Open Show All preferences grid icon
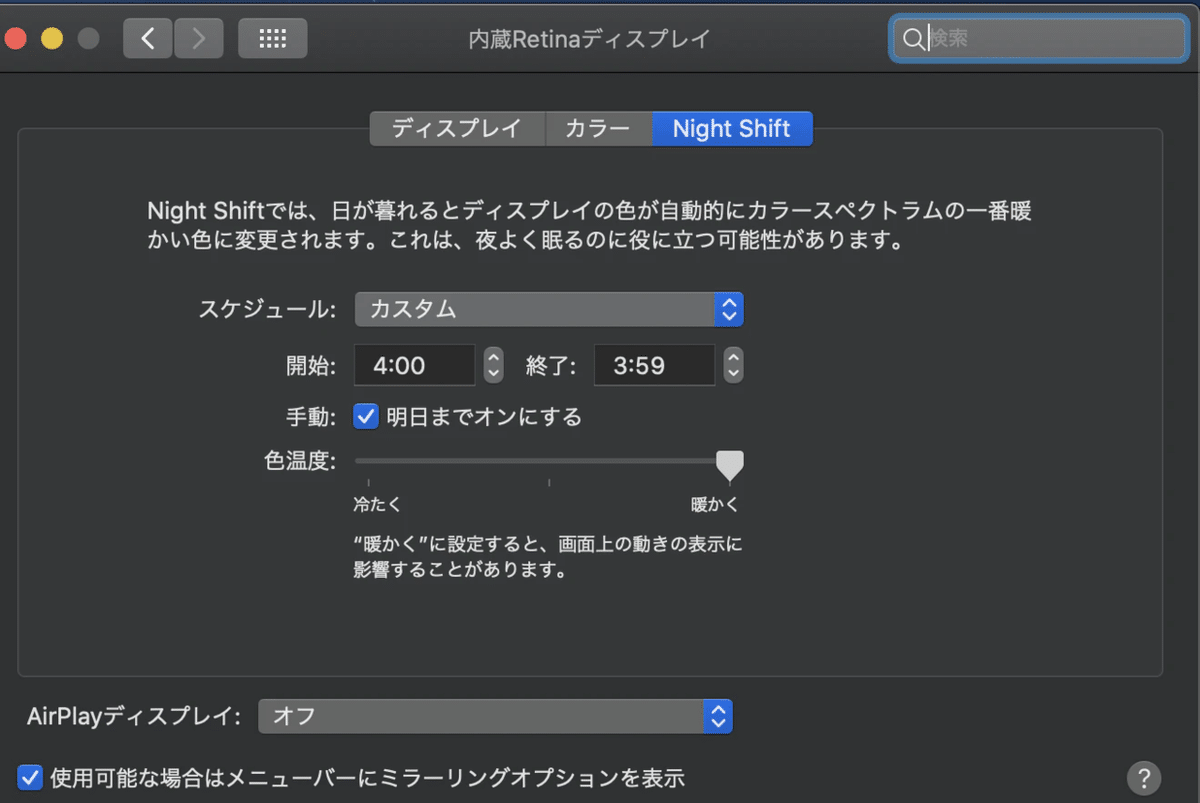1200x803 pixels. point(272,38)
